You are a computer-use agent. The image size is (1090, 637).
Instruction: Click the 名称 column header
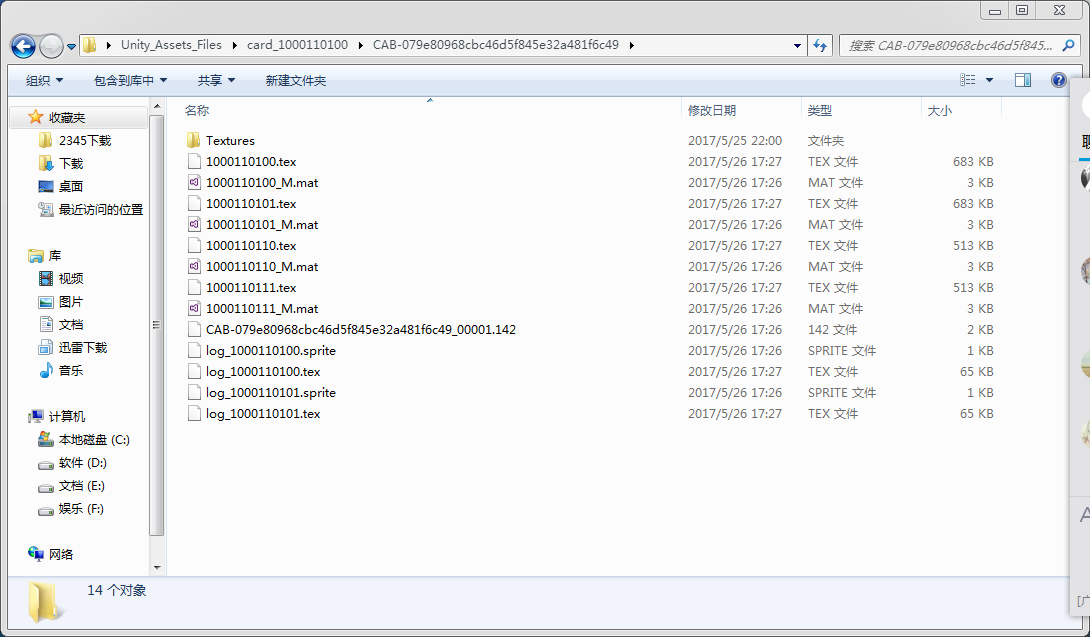[197, 110]
